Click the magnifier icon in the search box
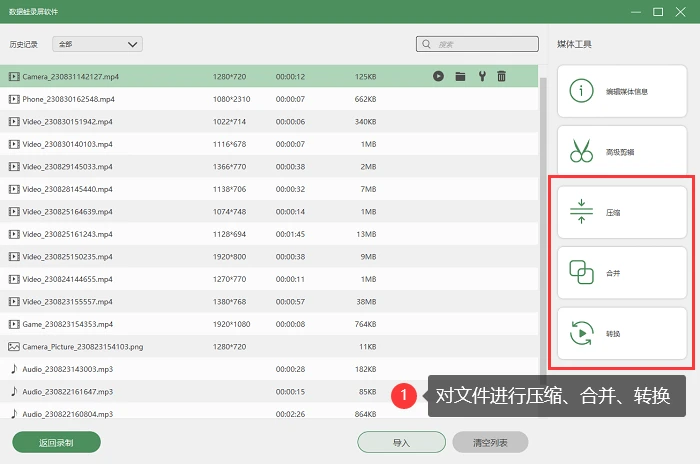 coord(426,44)
